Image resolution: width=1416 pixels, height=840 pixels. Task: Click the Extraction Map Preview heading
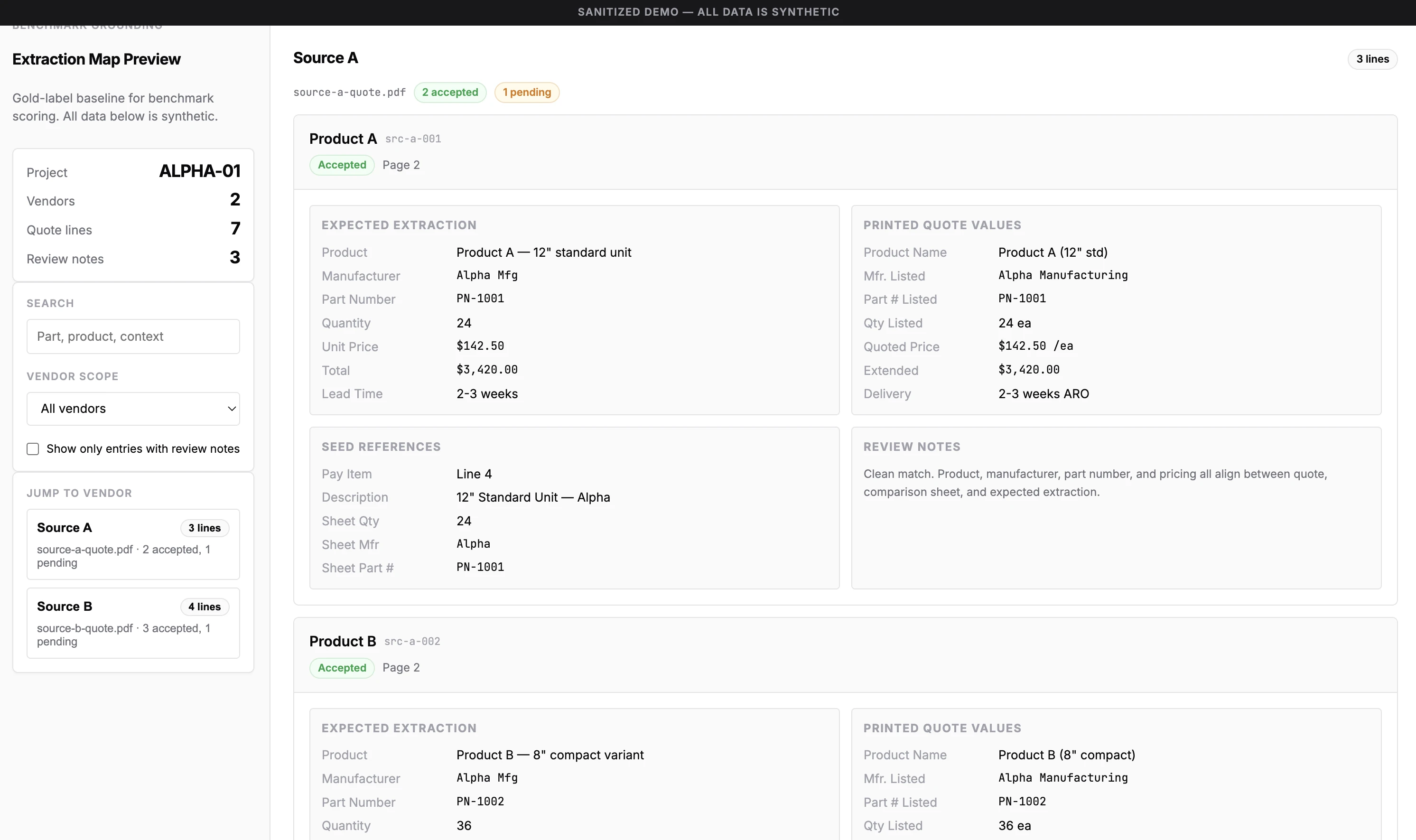click(96, 59)
